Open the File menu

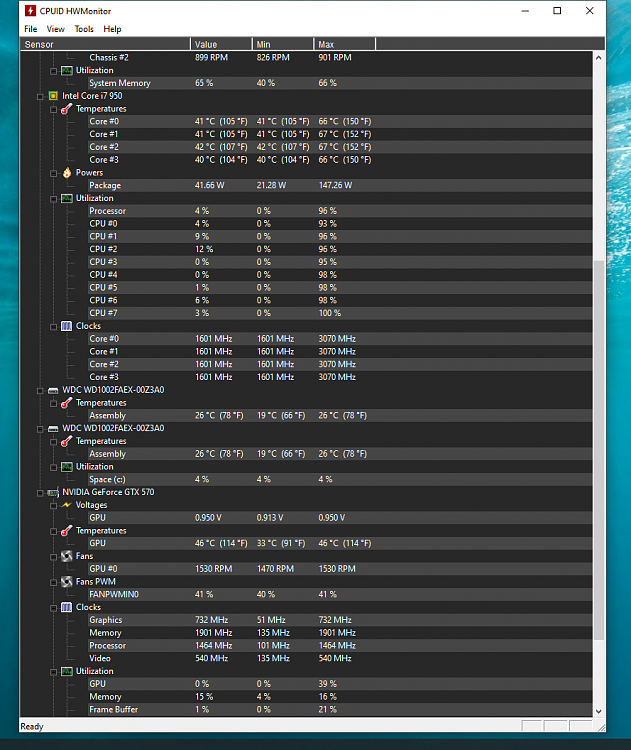(x=30, y=29)
